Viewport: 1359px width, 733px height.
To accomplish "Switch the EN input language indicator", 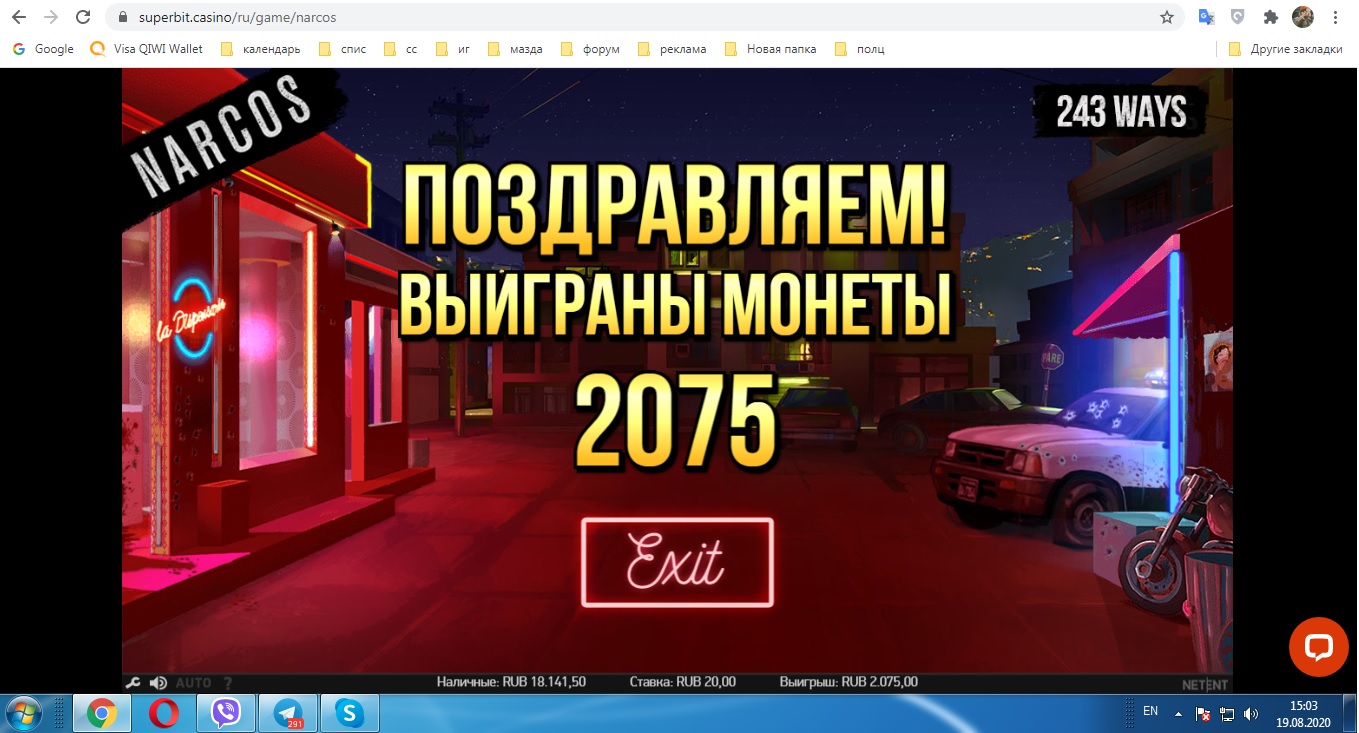I will pyautogui.click(x=1150, y=712).
